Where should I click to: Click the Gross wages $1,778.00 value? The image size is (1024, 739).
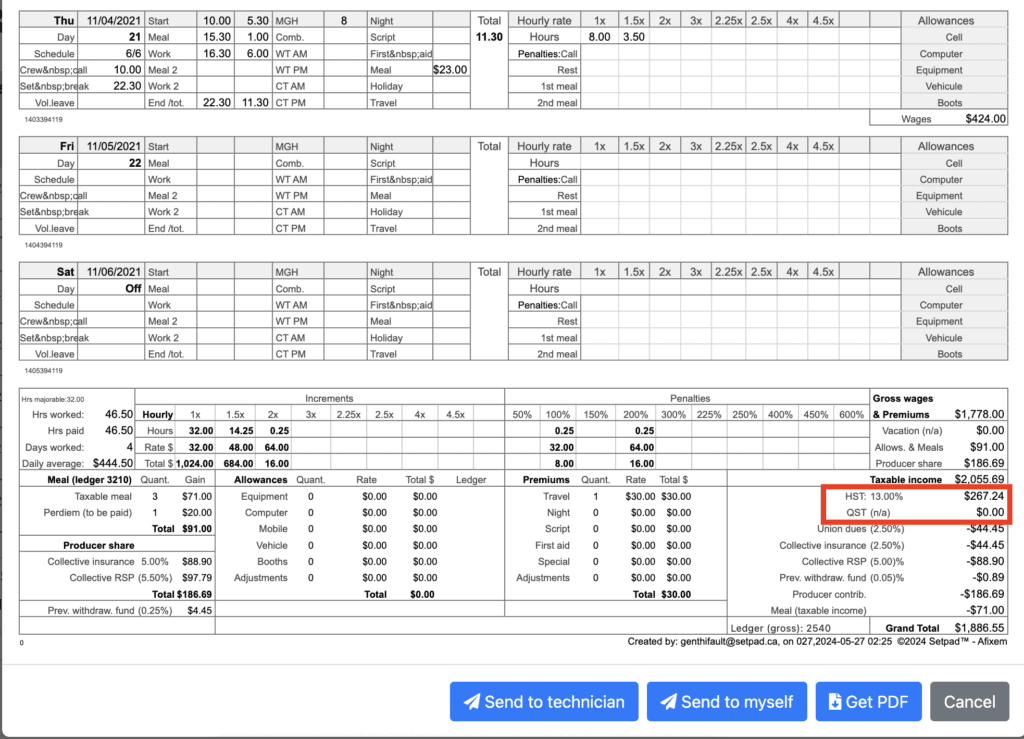(979, 414)
